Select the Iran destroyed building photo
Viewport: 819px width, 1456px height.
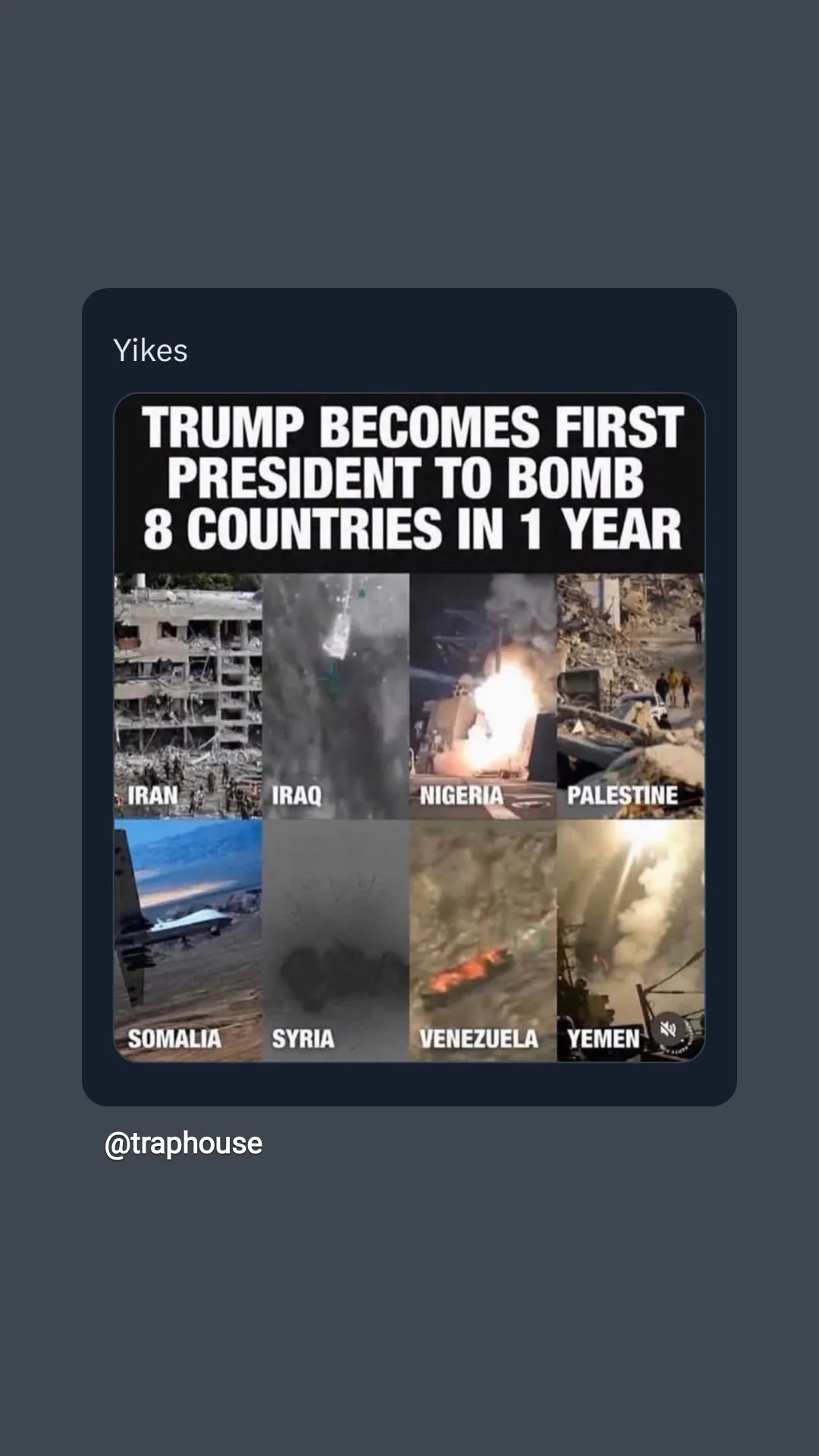click(x=188, y=695)
